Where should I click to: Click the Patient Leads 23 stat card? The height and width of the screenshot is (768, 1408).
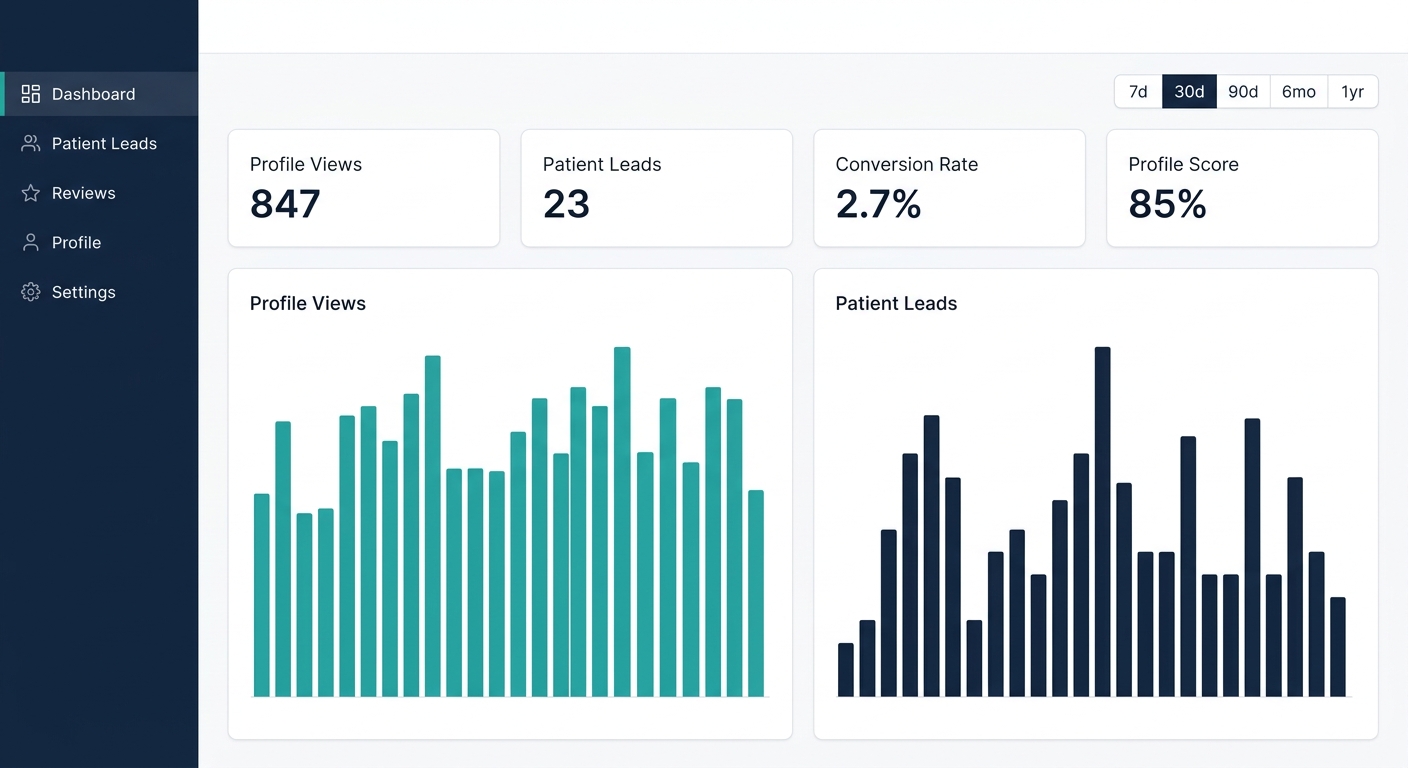click(x=657, y=188)
